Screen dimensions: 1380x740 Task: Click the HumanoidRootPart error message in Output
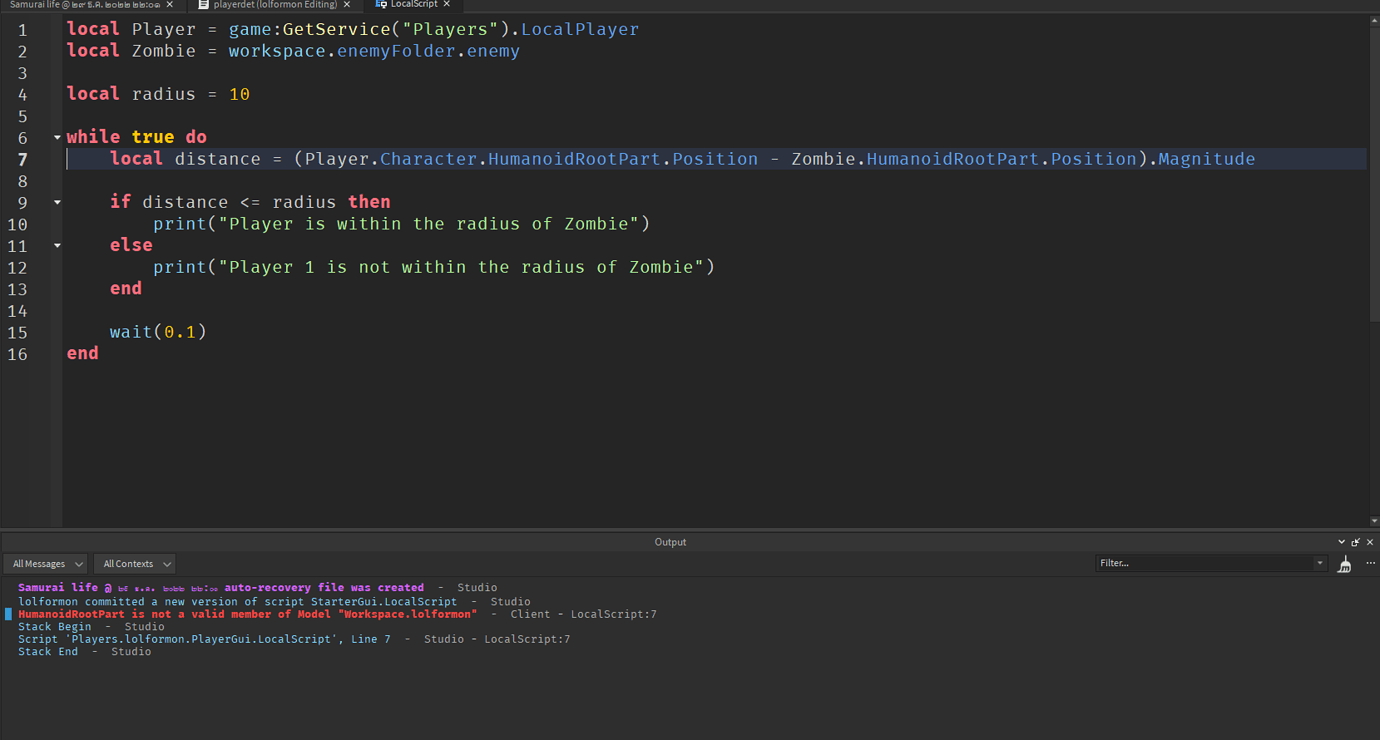(x=240, y=613)
